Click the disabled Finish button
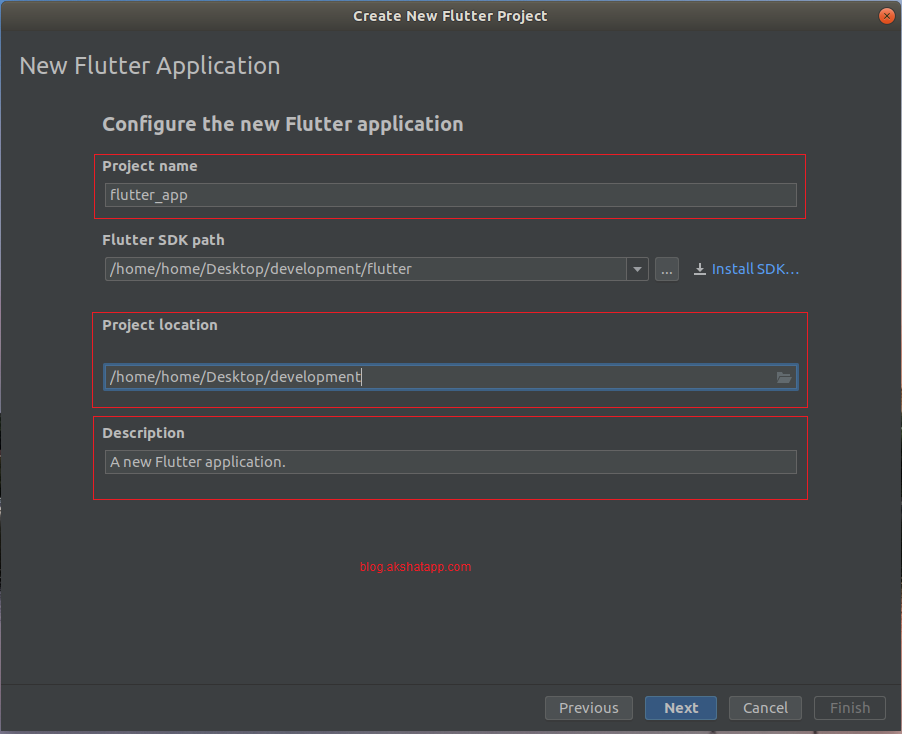 [849, 707]
